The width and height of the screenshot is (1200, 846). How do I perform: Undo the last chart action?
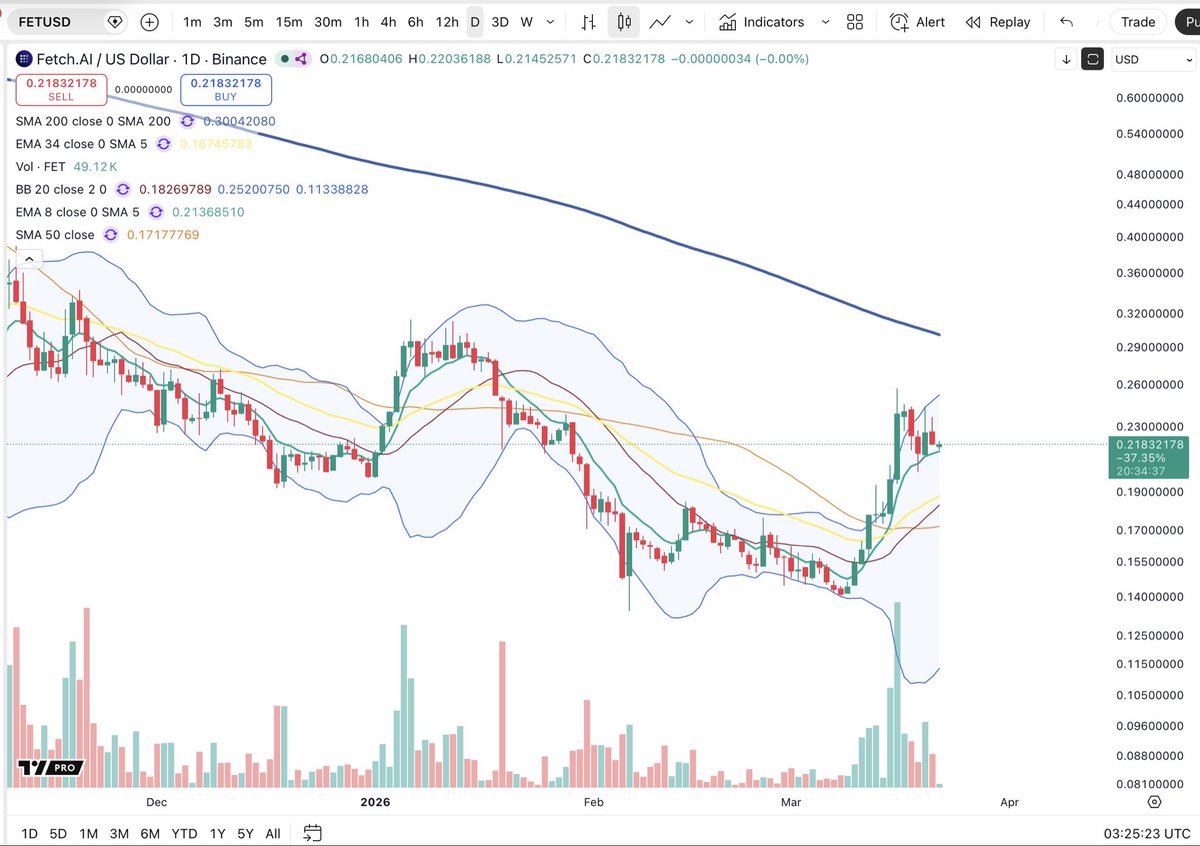click(1067, 22)
